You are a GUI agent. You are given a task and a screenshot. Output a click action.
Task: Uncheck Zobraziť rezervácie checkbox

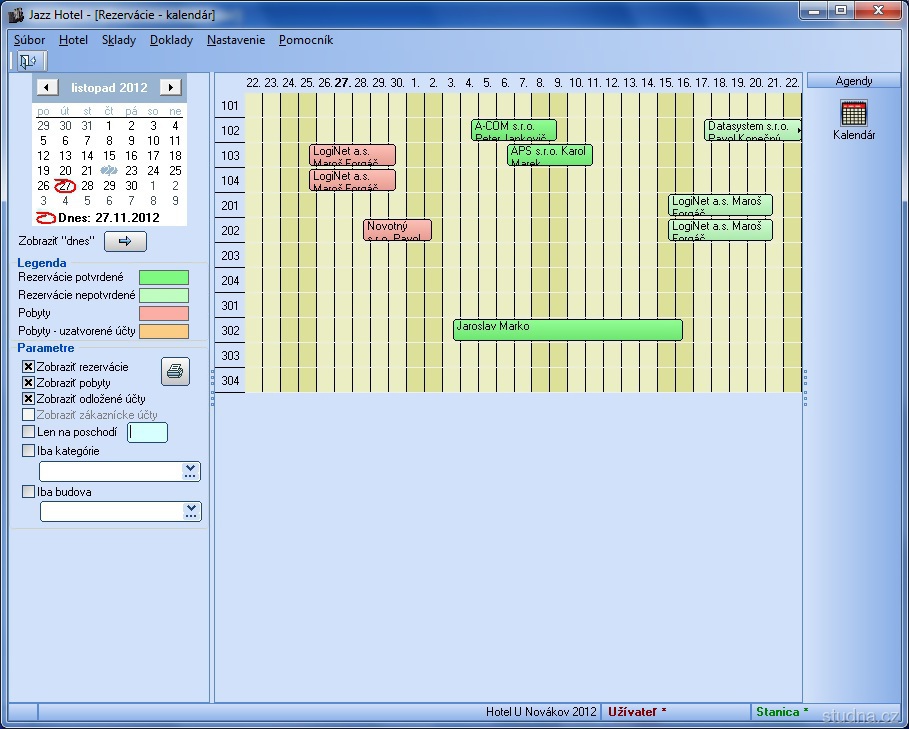[x=28, y=367]
